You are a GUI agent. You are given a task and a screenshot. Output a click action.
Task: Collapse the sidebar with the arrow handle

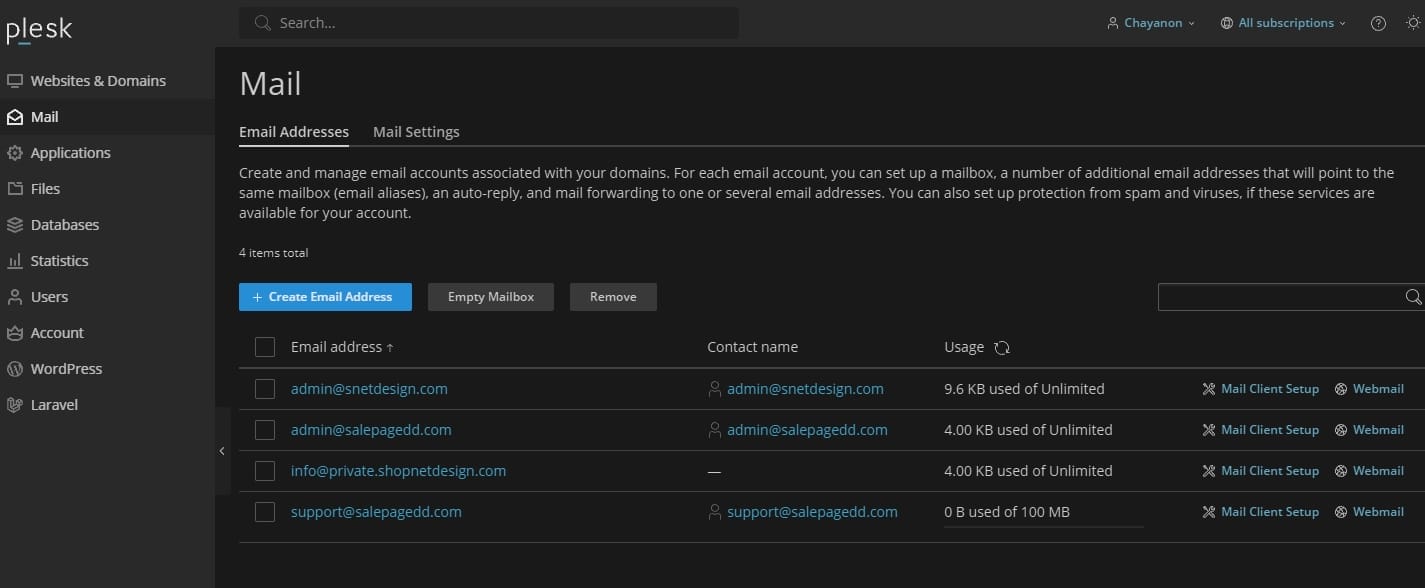point(222,451)
